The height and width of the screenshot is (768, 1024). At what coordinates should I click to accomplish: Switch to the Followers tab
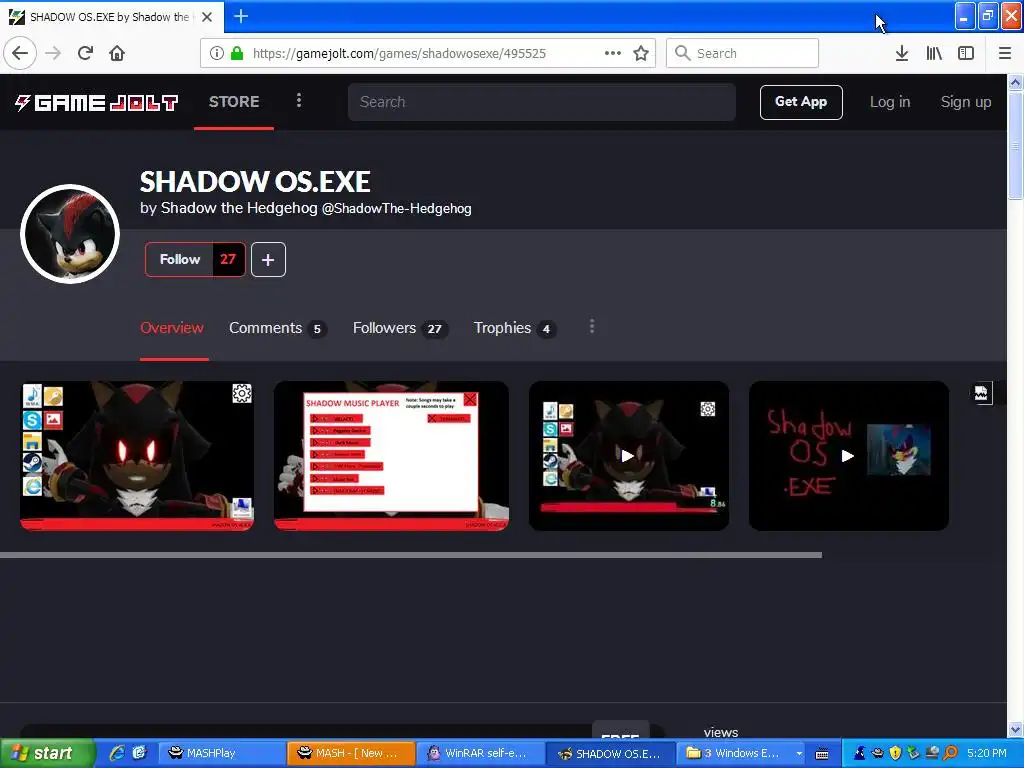click(x=400, y=328)
